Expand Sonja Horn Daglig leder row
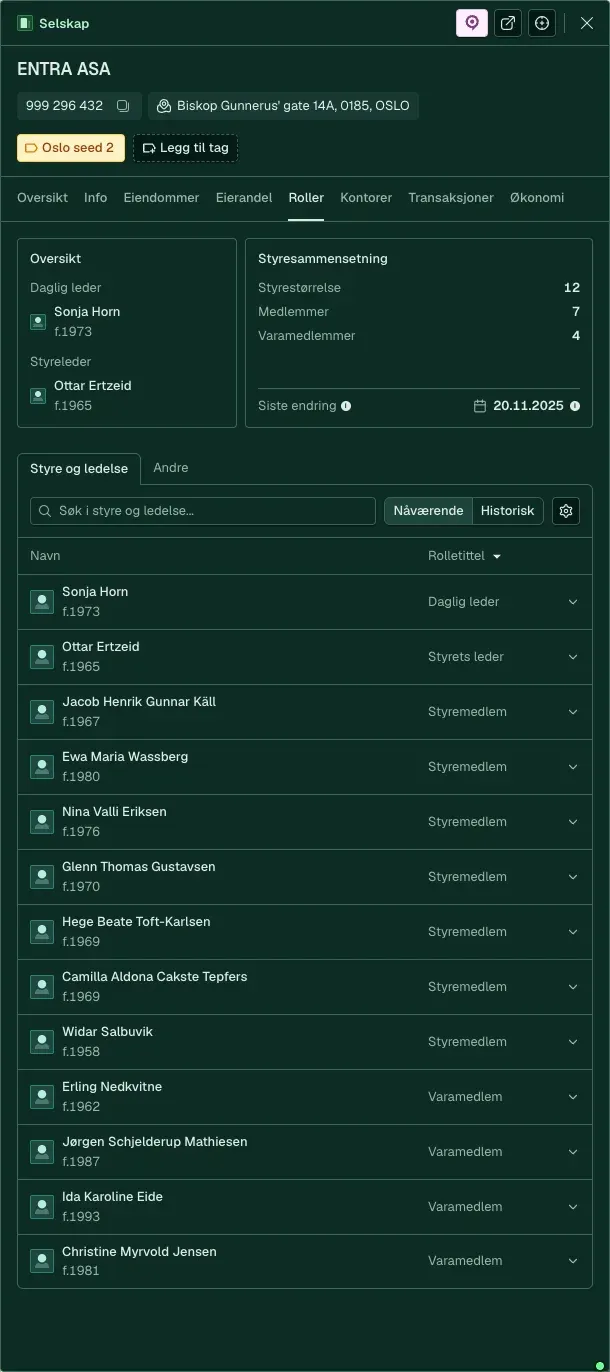The image size is (610, 1372). [x=573, y=602]
